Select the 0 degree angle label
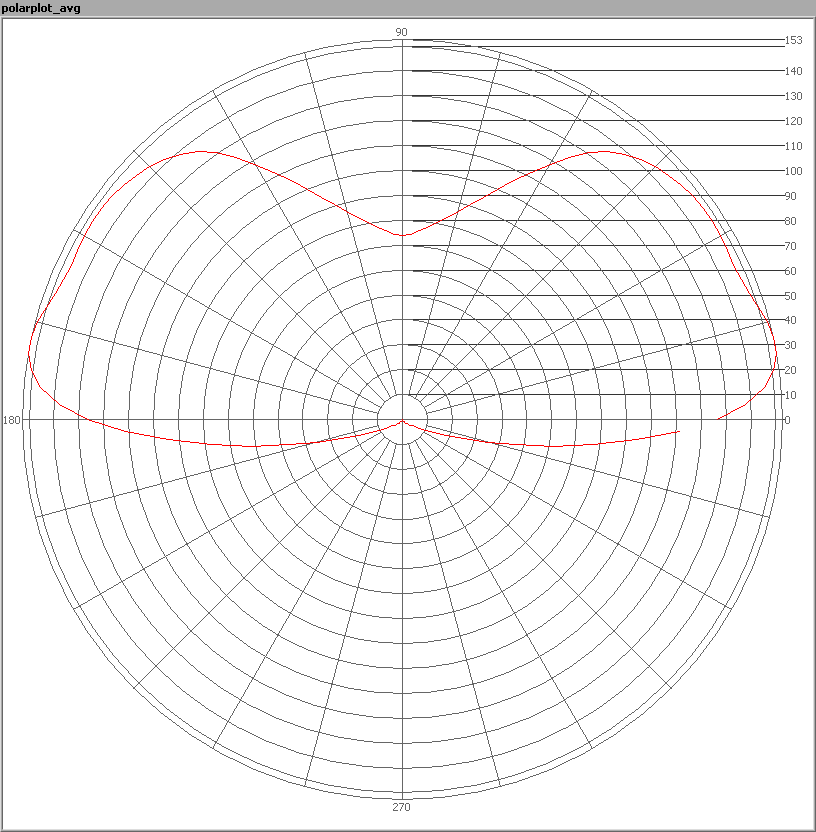This screenshot has height=832, width=816. (x=787, y=420)
